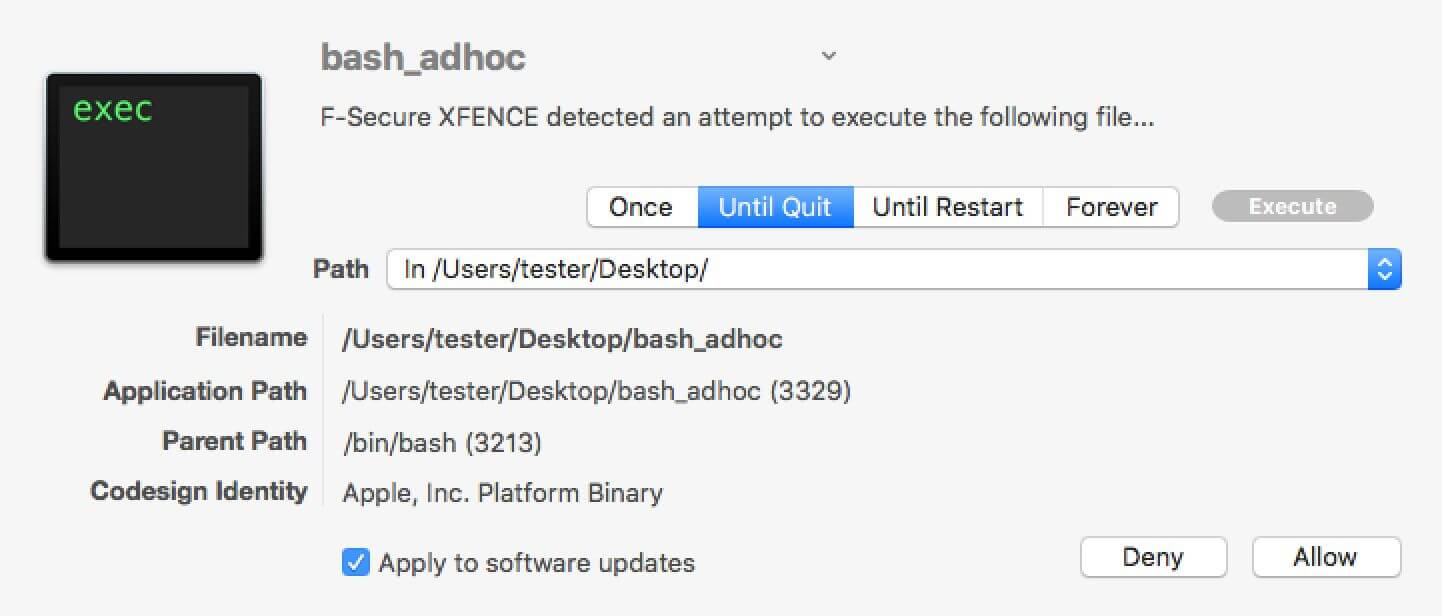
Task: Click the /bin/bash parent path value
Action: (x=442, y=442)
